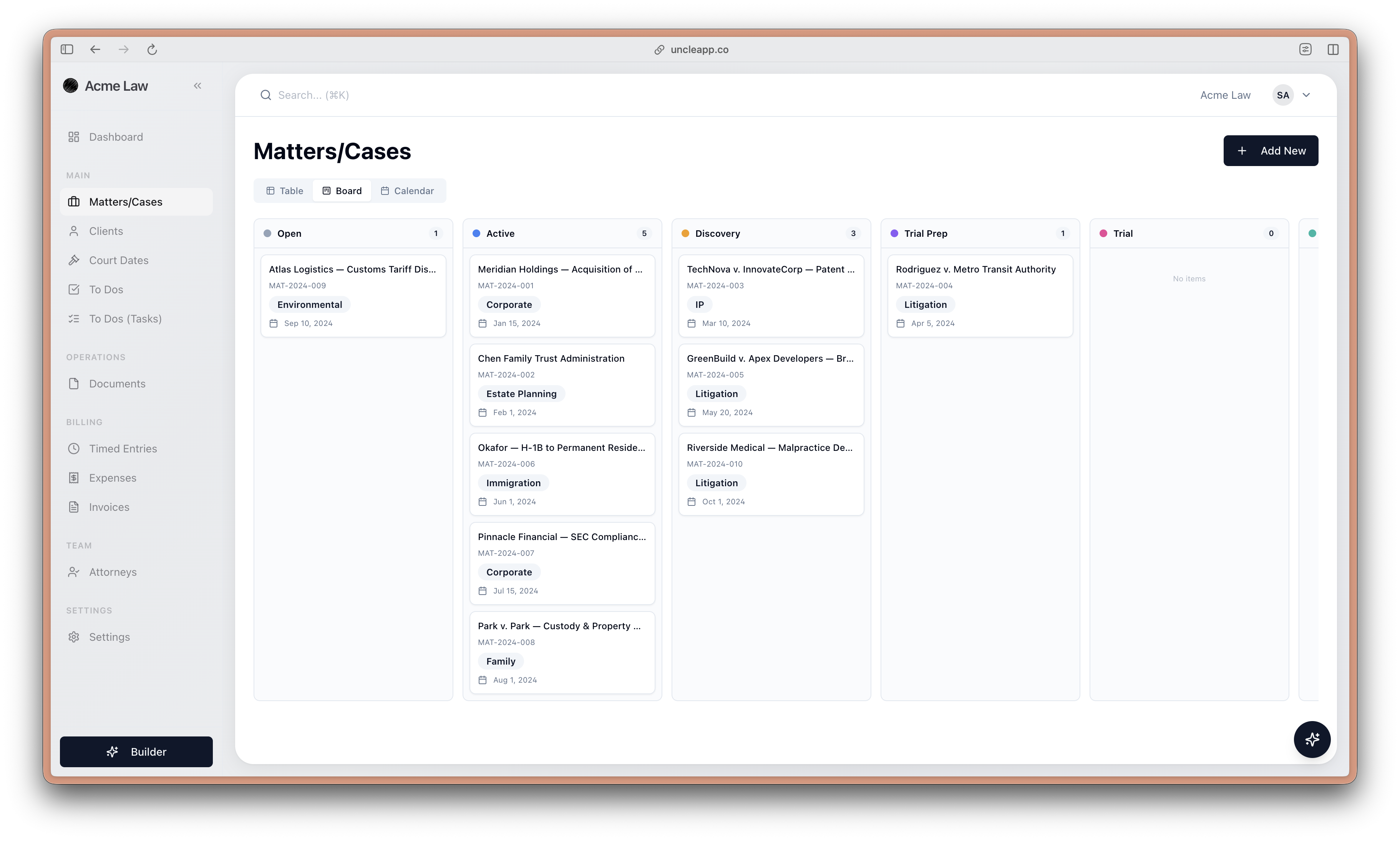Open the browser split view panel
This screenshot has height=841, width=1400.
click(1333, 50)
